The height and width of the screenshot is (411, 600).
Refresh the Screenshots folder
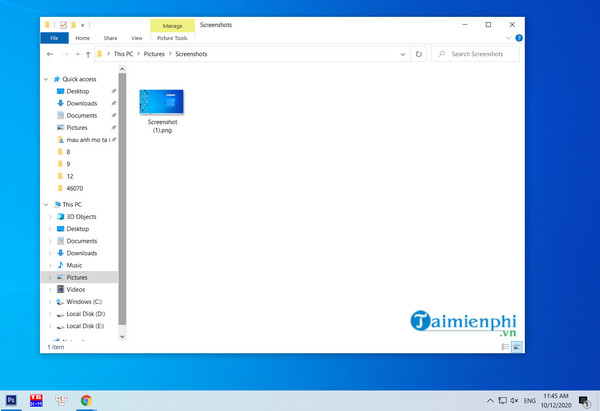(419, 54)
